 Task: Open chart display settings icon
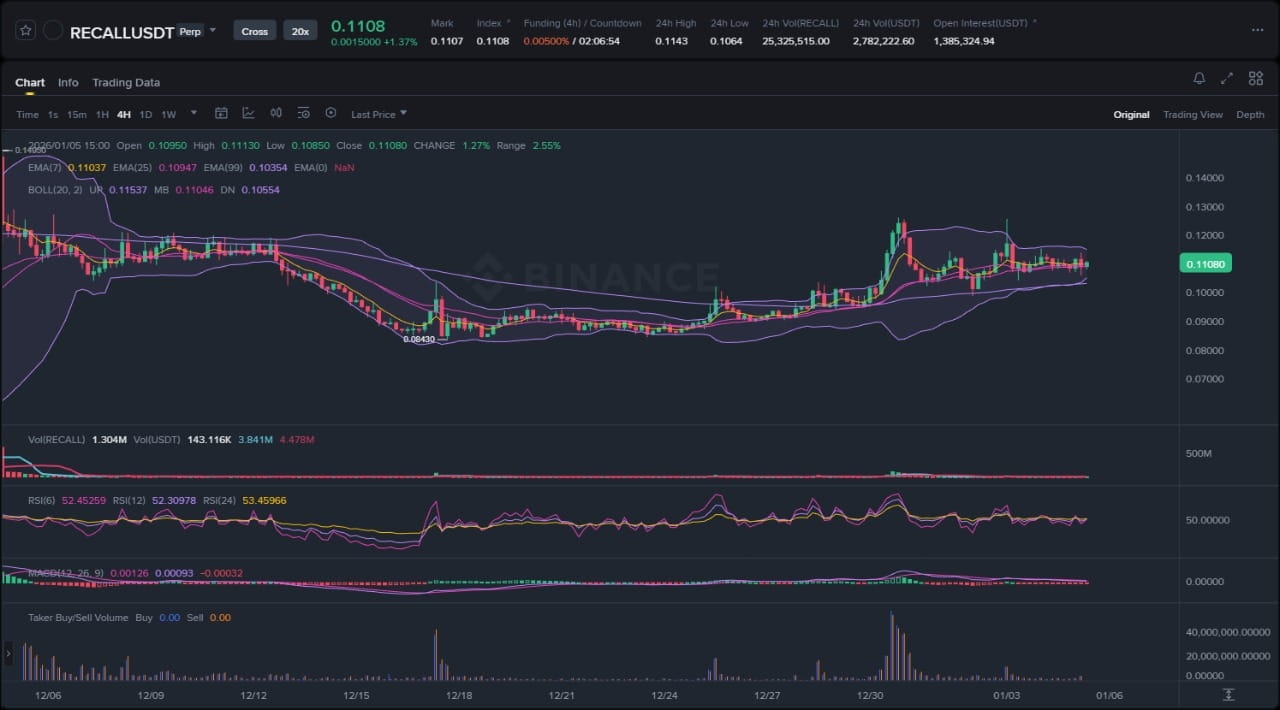coord(304,114)
